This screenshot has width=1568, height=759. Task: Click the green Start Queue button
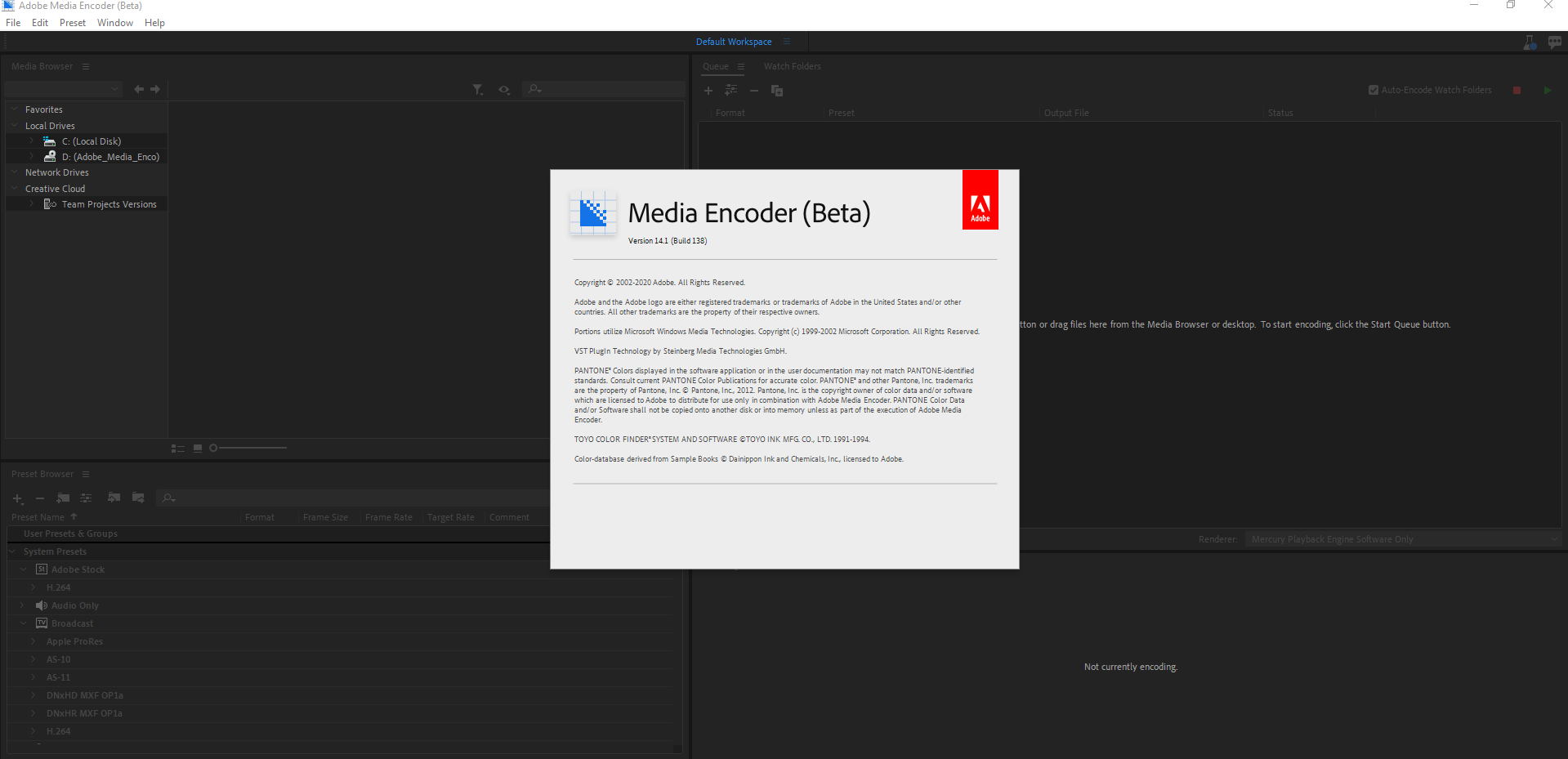click(x=1548, y=91)
